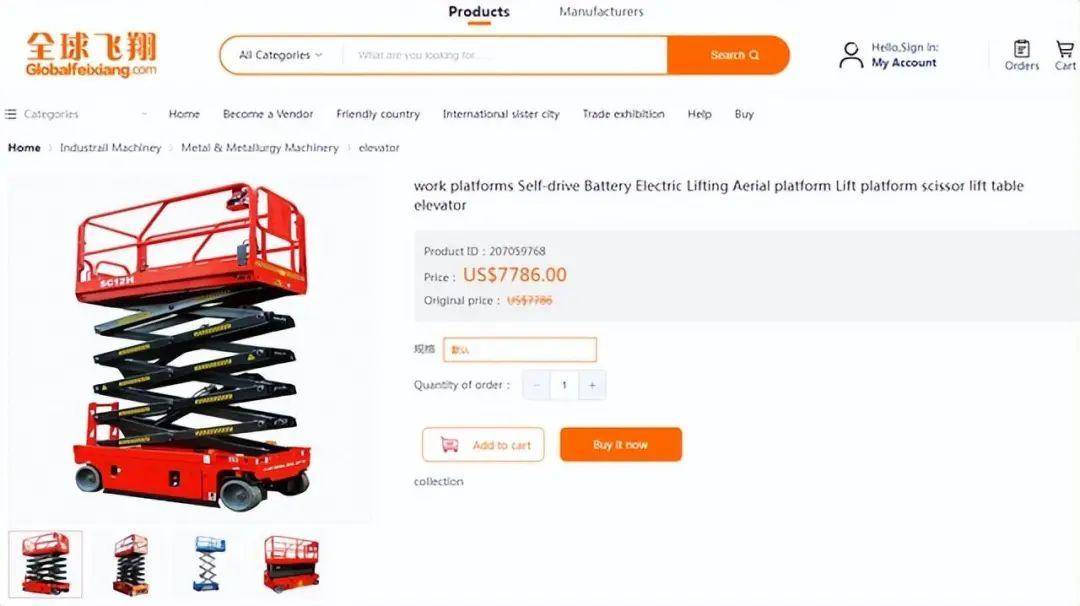
Task: Select the blue scissor lift thumbnail
Action: click(209, 563)
